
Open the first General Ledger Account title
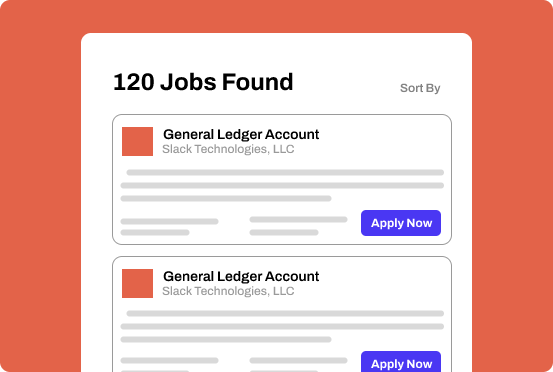(x=241, y=134)
